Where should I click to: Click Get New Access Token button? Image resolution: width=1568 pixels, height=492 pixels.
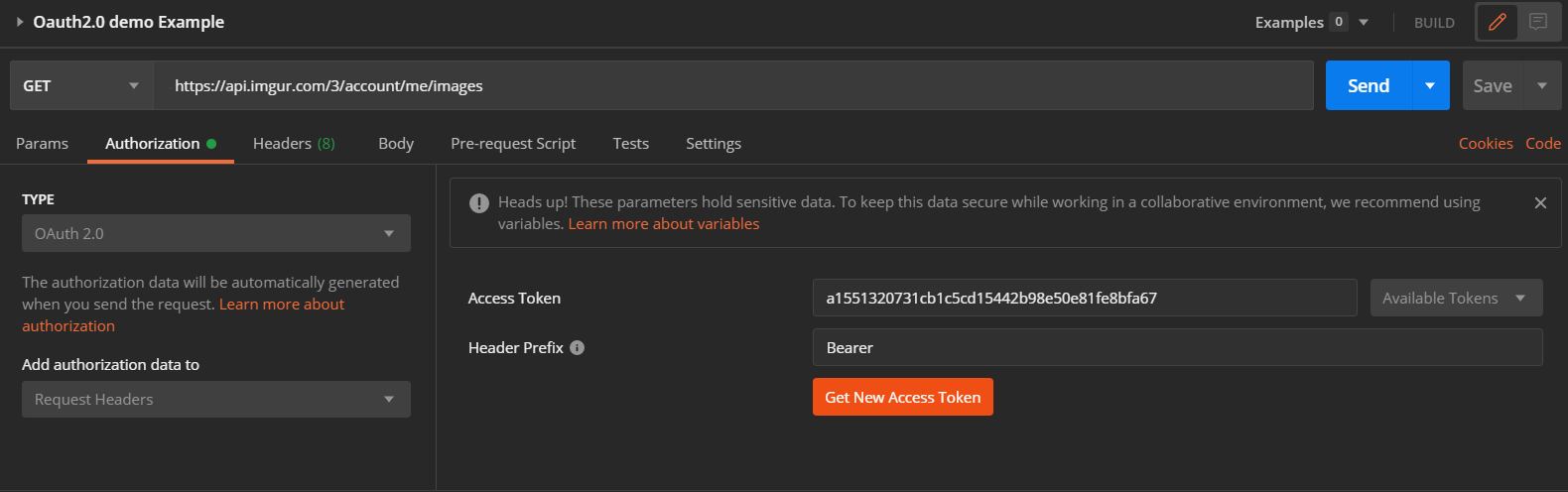903,397
